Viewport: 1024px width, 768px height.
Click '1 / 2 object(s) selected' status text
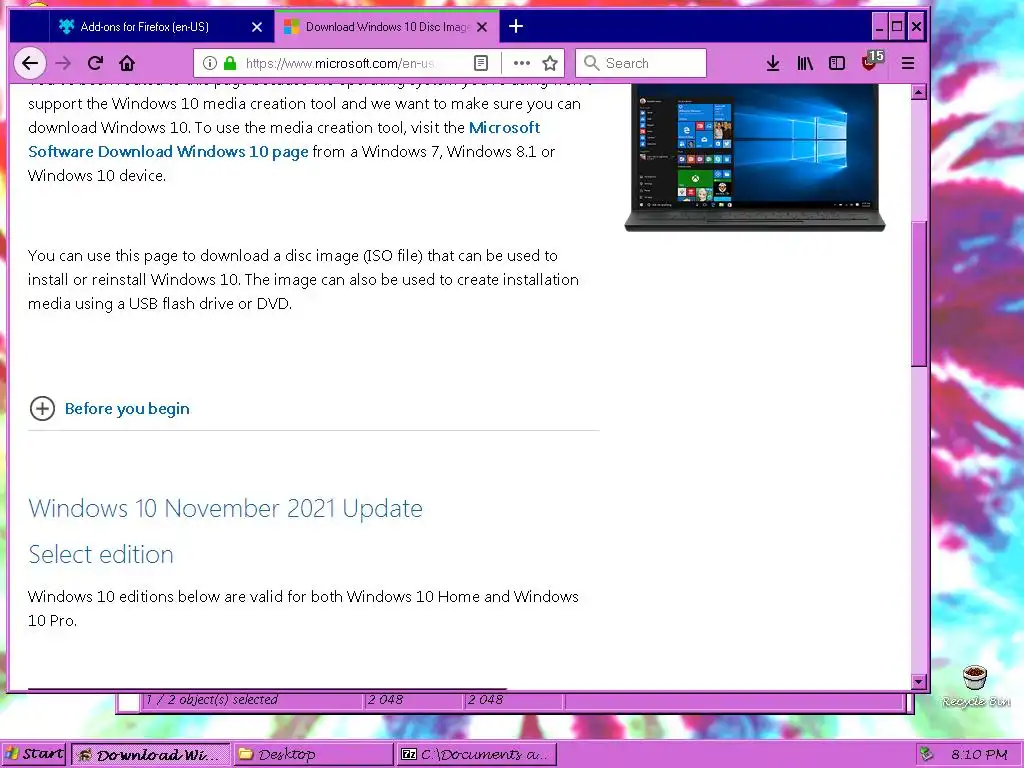(x=212, y=699)
